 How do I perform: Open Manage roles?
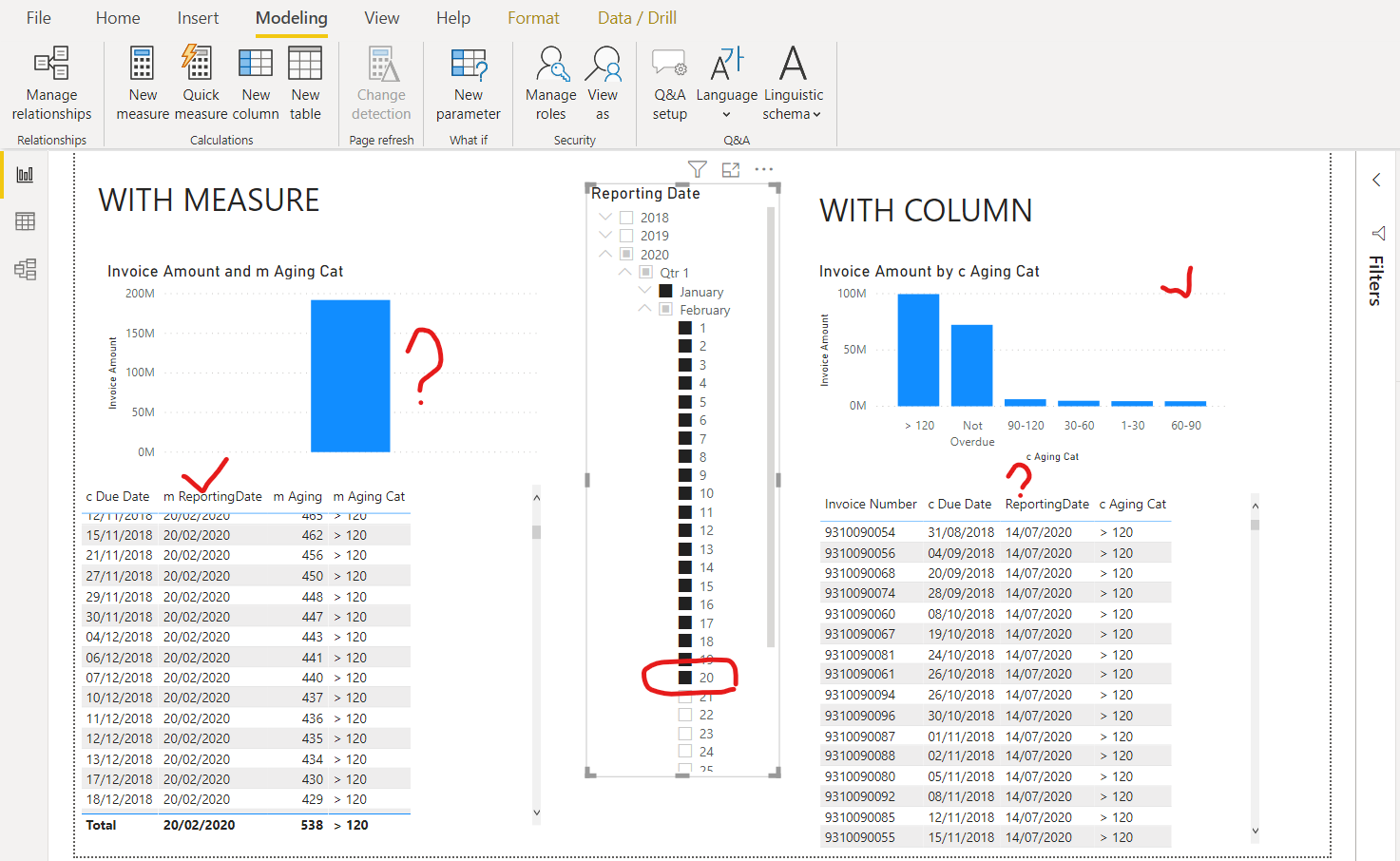pyautogui.click(x=551, y=84)
